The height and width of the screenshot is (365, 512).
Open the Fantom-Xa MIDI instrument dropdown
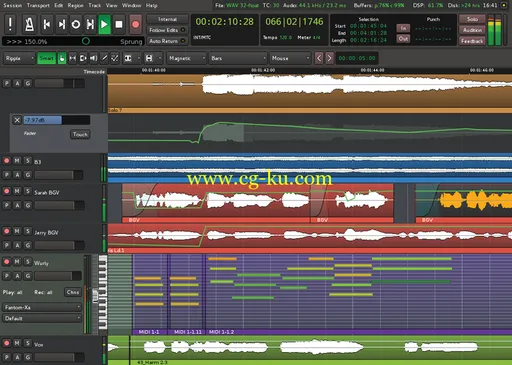(x=42, y=307)
